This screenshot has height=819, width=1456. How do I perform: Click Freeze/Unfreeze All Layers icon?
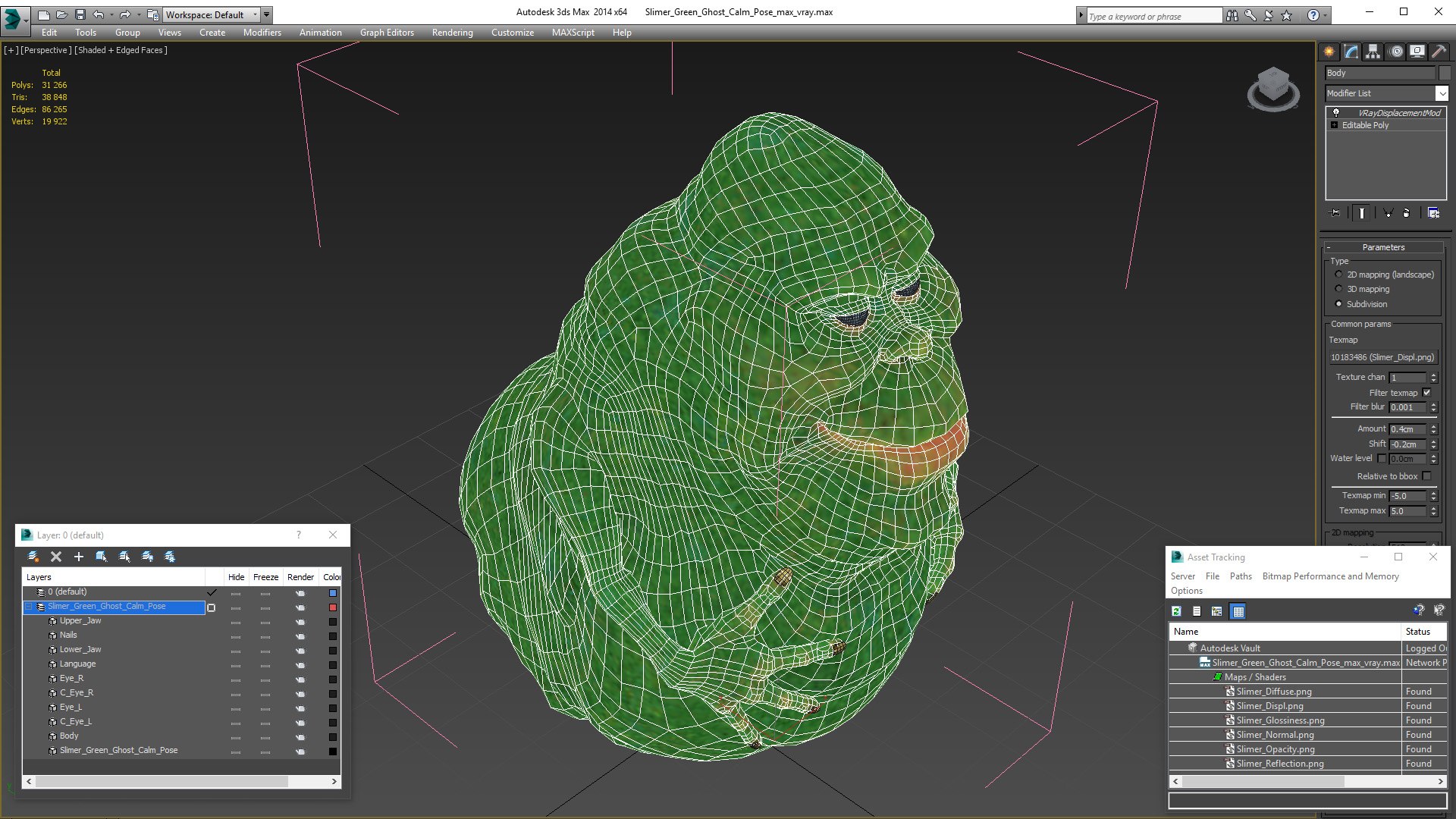point(170,557)
